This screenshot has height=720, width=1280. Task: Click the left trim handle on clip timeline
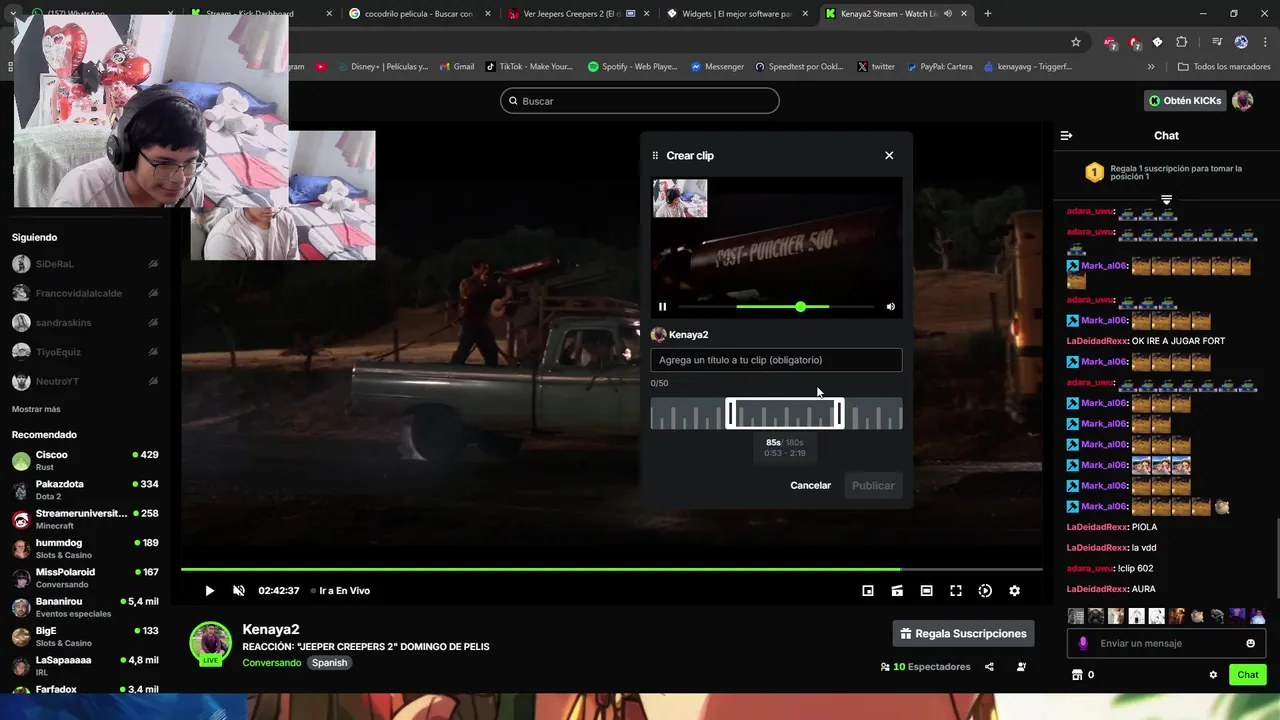(x=730, y=413)
